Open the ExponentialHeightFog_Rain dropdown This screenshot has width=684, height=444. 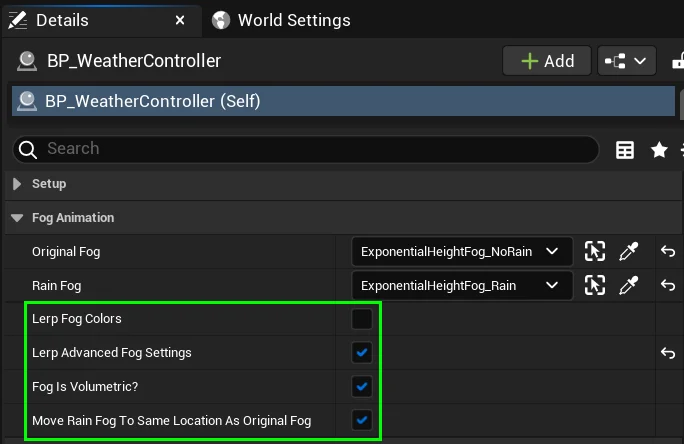(x=461, y=286)
